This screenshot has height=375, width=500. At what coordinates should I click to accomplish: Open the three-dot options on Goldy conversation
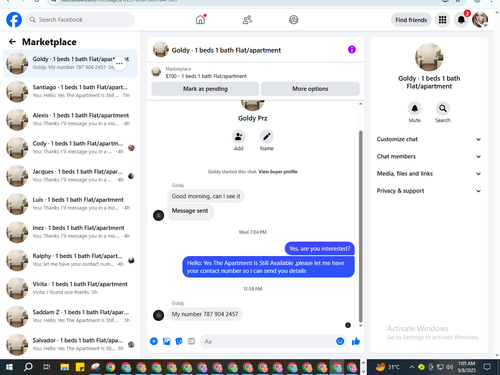[119, 63]
